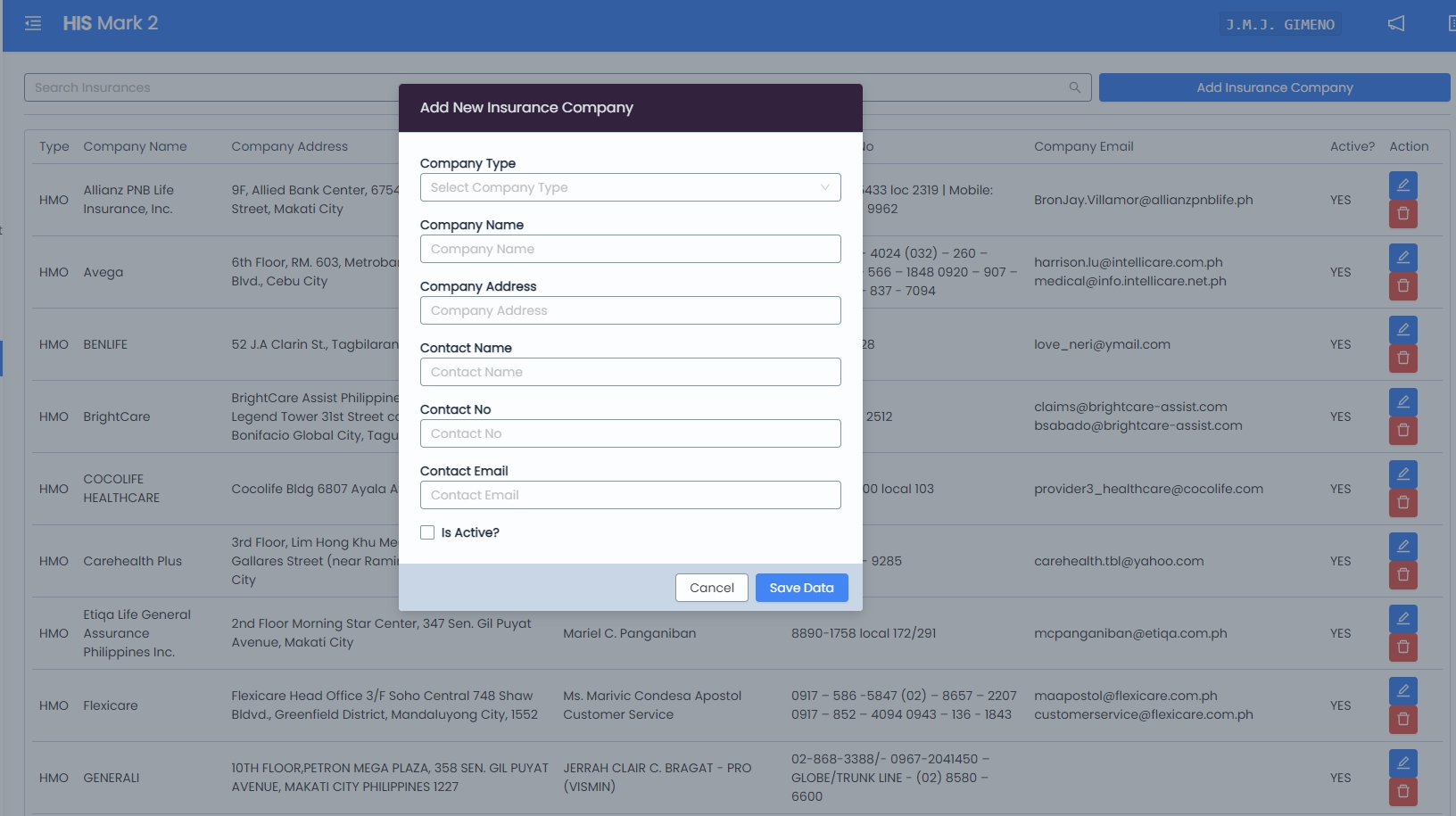
Task: Open the announcements megaphone icon
Action: (x=1396, y=24)
